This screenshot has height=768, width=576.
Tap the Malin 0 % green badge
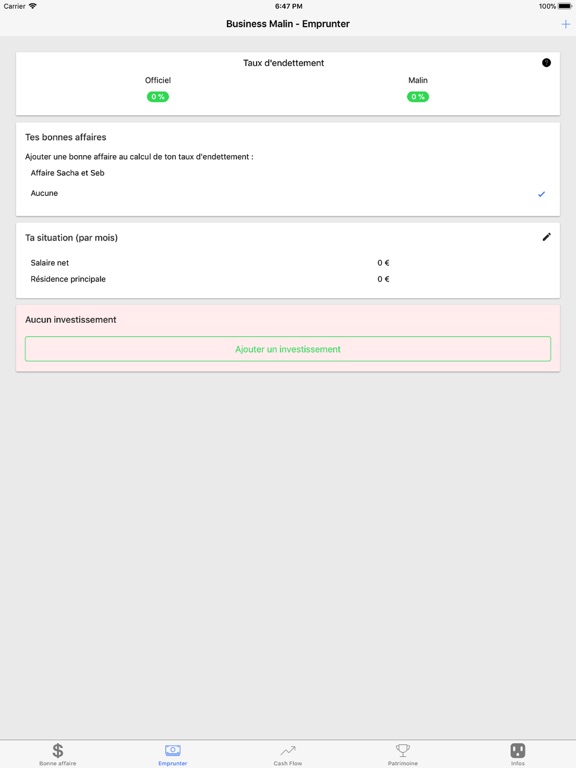[418, 97]
